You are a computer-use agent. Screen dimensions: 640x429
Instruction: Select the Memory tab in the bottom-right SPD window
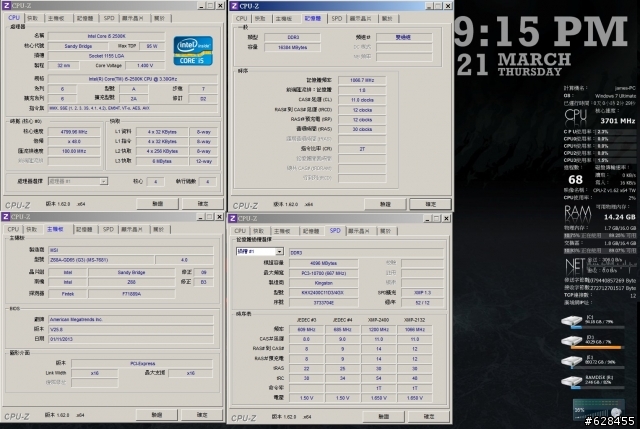pyautogui.click(x=311, y=231)
